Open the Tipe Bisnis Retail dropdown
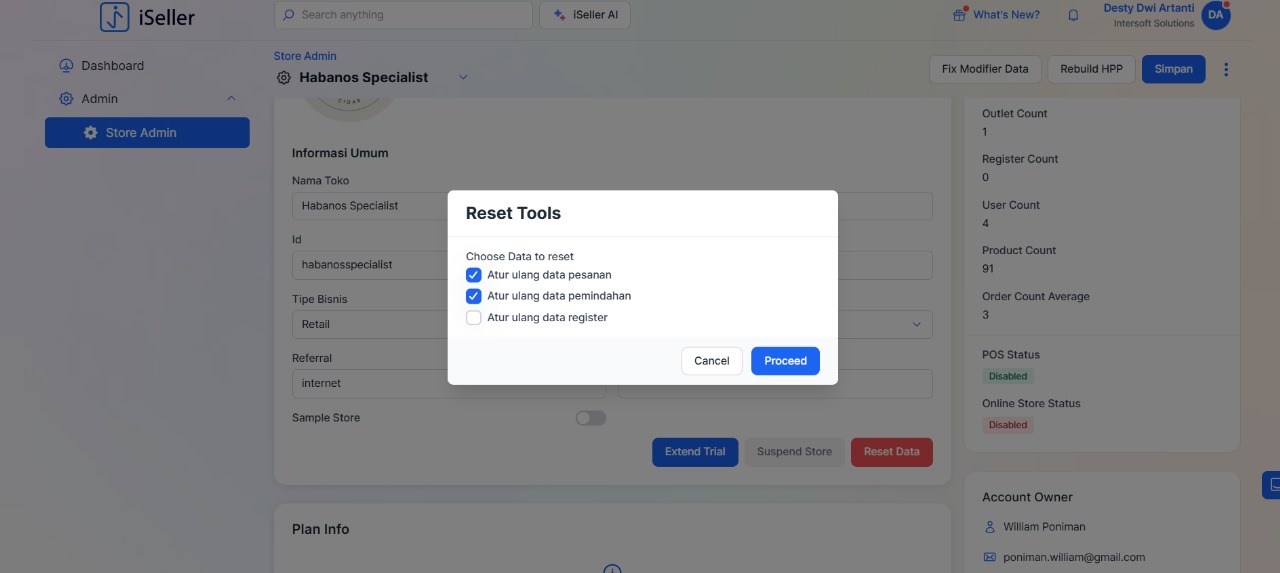 tap(370, 324)
